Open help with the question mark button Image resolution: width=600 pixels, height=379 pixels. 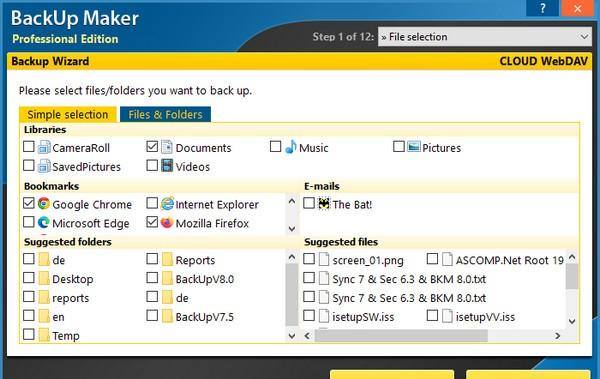[x=542, y=8]
